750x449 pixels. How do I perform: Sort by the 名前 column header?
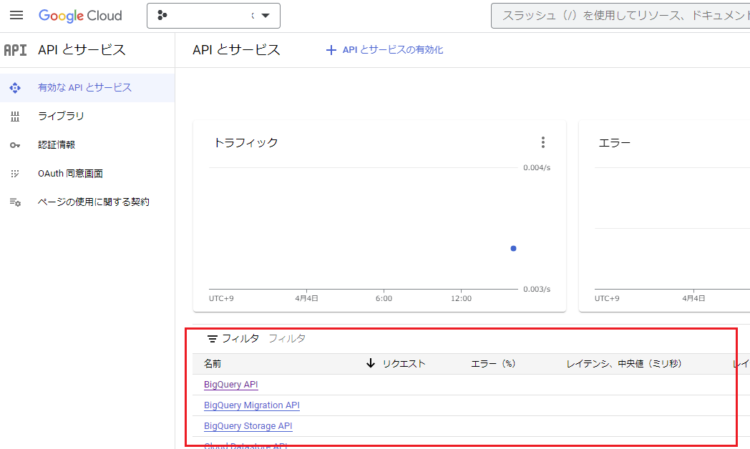pyautogui.click(x=212, y=364)
